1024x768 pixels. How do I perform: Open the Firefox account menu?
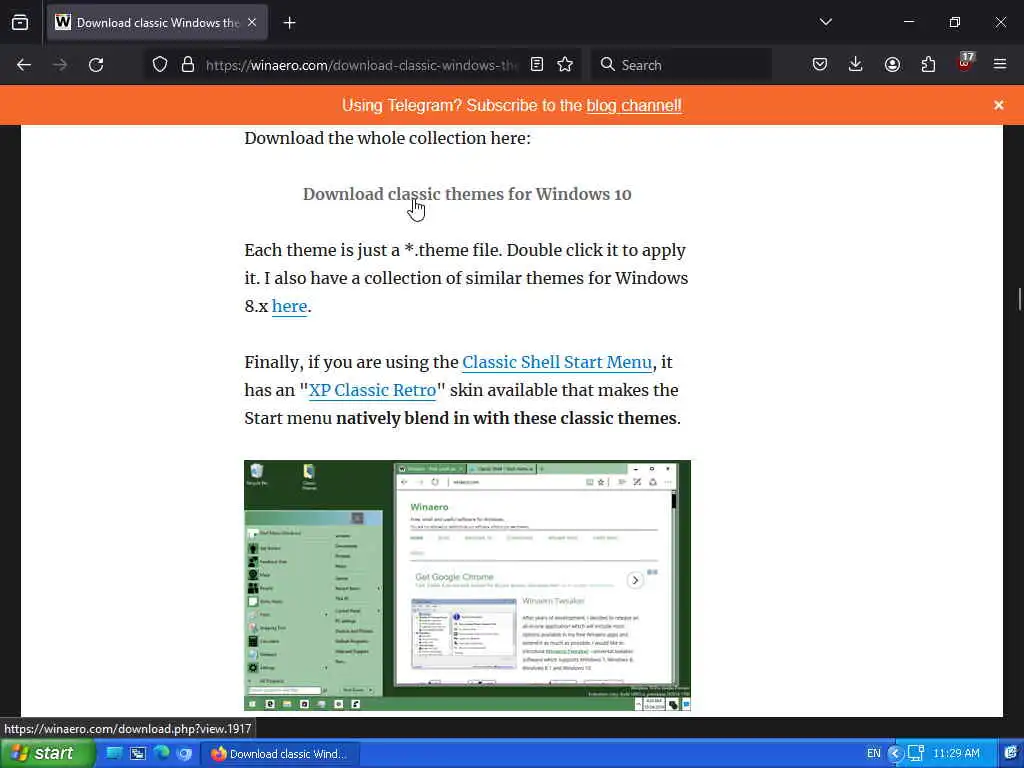[892, 65]
